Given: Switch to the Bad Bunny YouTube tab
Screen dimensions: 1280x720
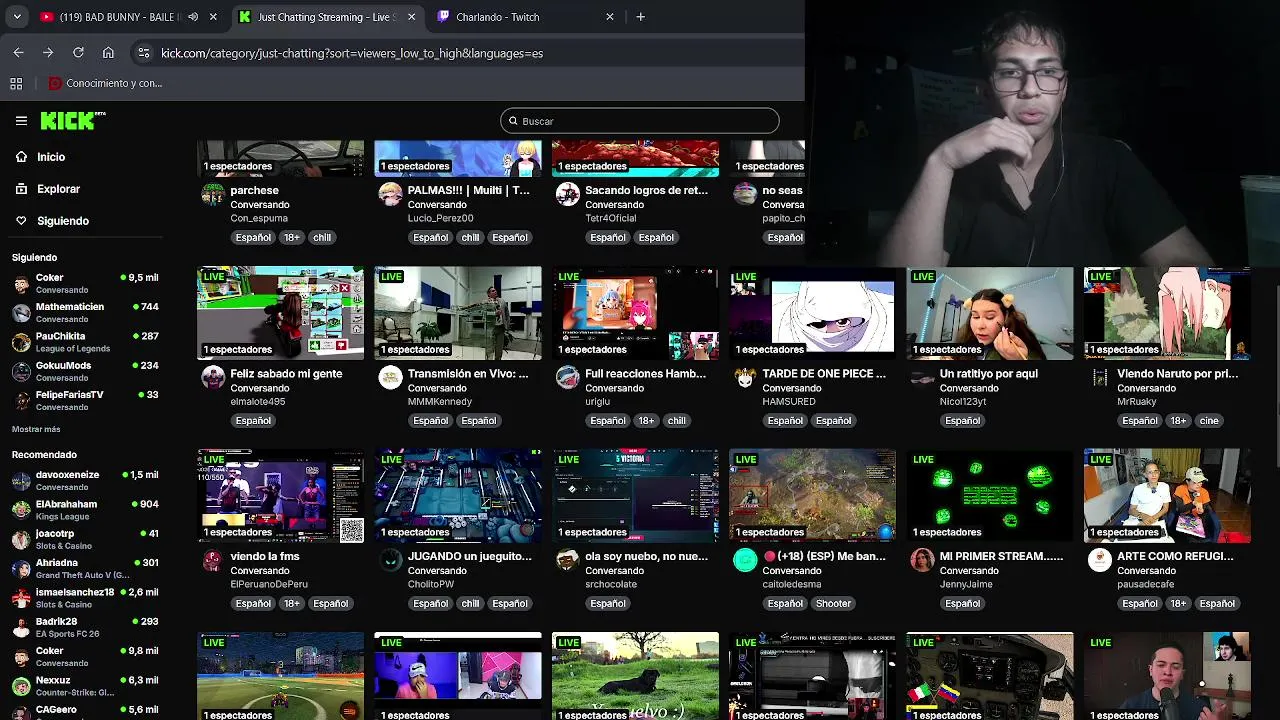Looking at the screenshot, I should point(118,17).
